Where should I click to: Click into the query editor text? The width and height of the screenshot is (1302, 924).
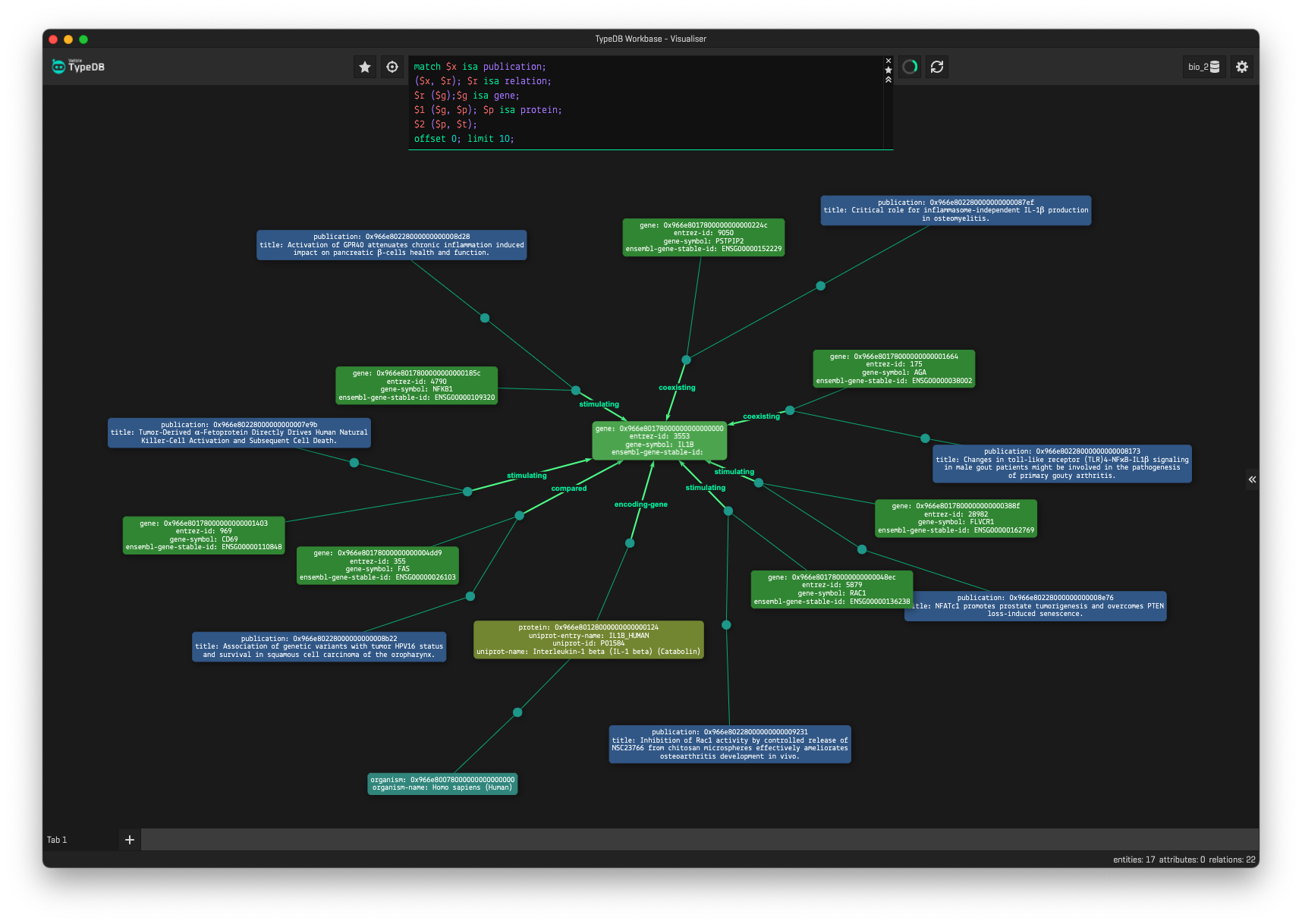pos(646,102)
